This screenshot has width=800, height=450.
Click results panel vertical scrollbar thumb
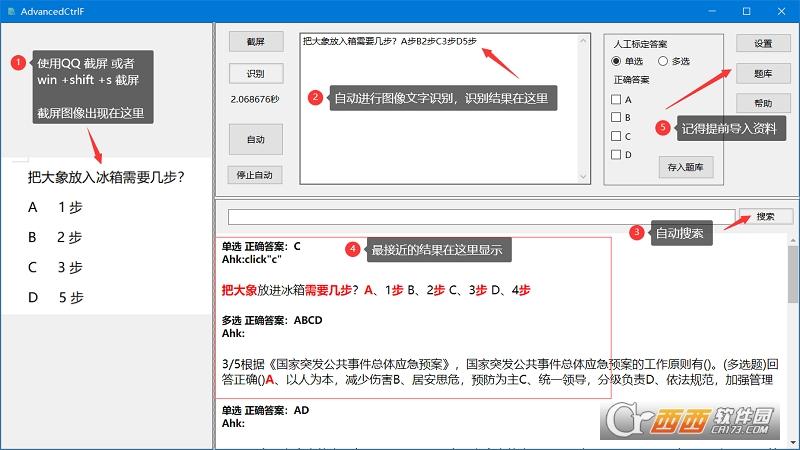(794, 274)
